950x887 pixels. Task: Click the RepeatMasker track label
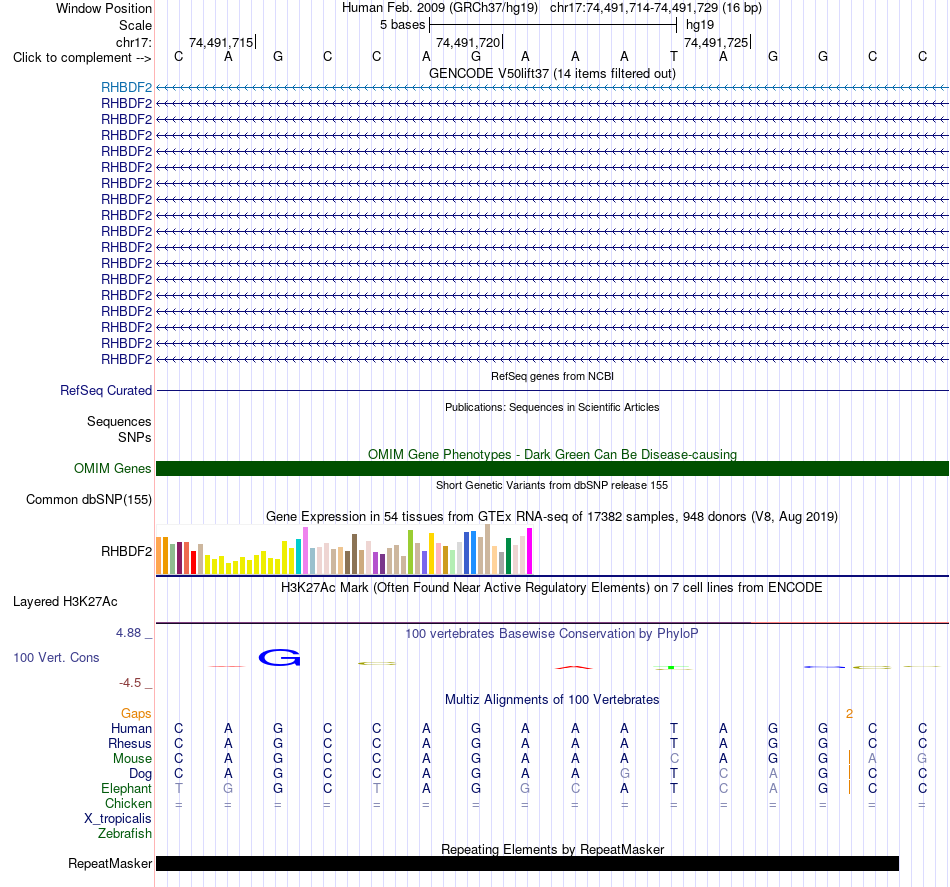[x=110, y=863]
